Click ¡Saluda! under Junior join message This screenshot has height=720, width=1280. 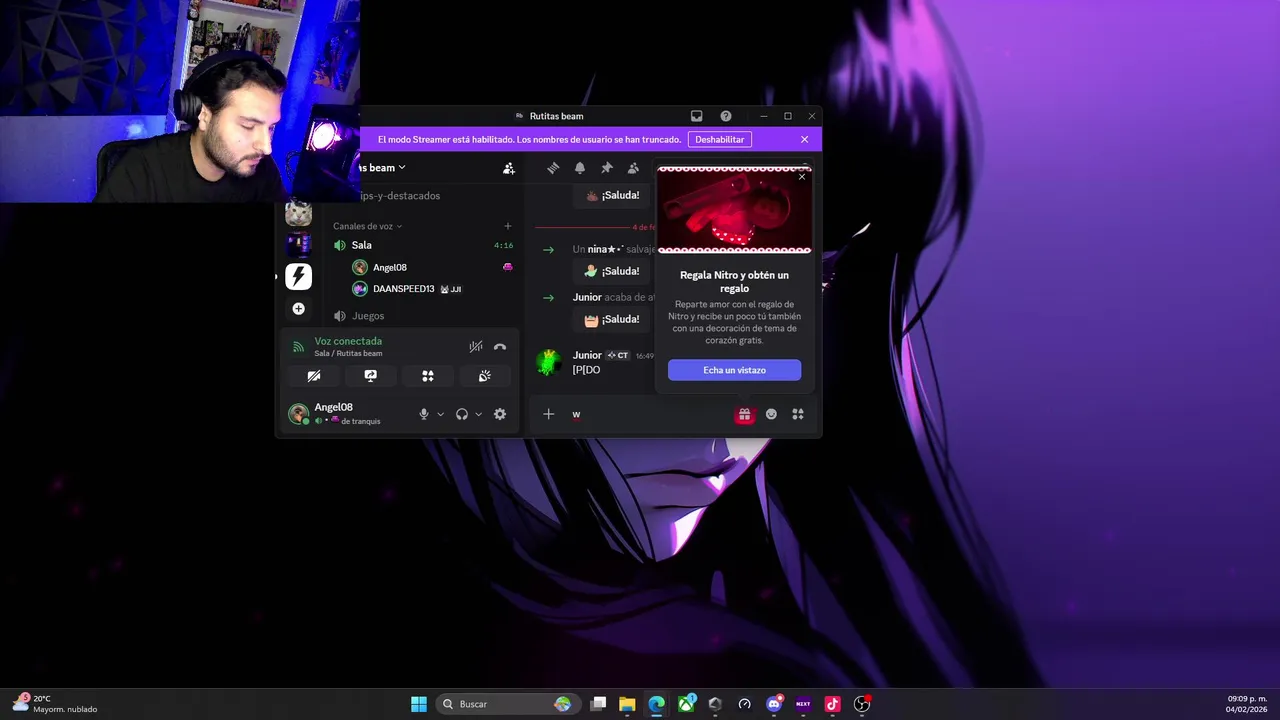click(x=612, y=319)
